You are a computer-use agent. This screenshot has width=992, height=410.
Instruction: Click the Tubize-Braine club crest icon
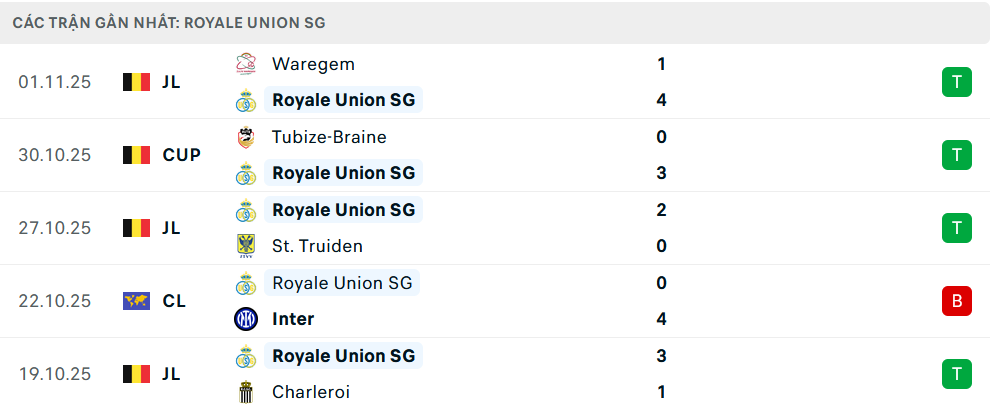245,137
